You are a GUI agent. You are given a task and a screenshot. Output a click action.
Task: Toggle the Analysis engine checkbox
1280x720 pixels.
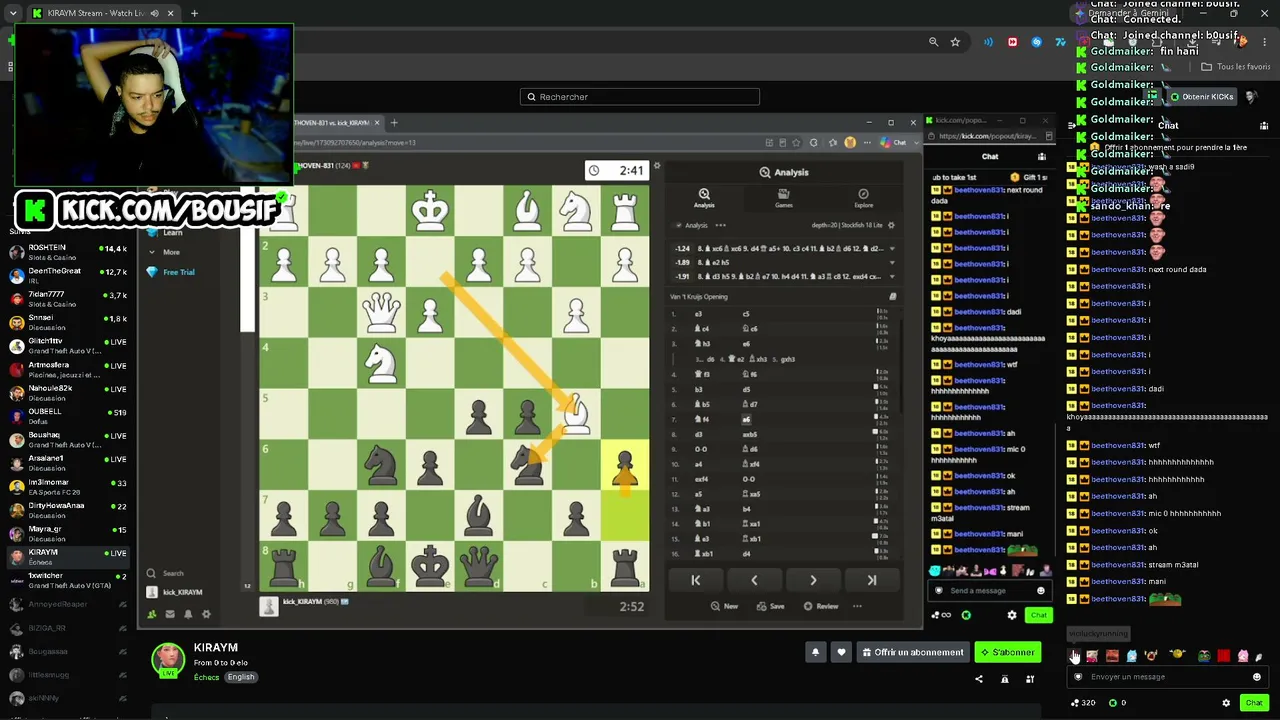677,225
